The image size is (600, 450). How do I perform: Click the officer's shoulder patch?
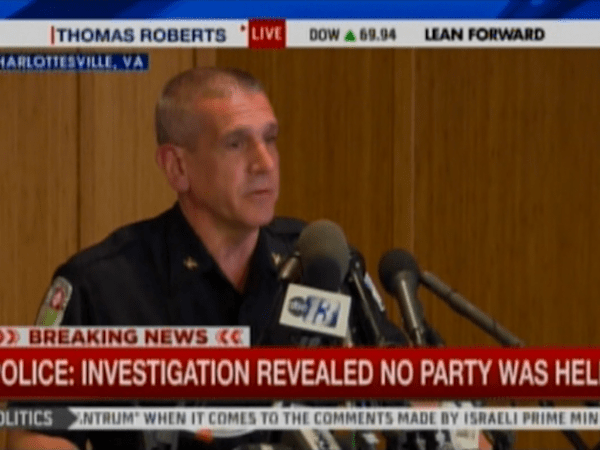(x=55, y=302)
